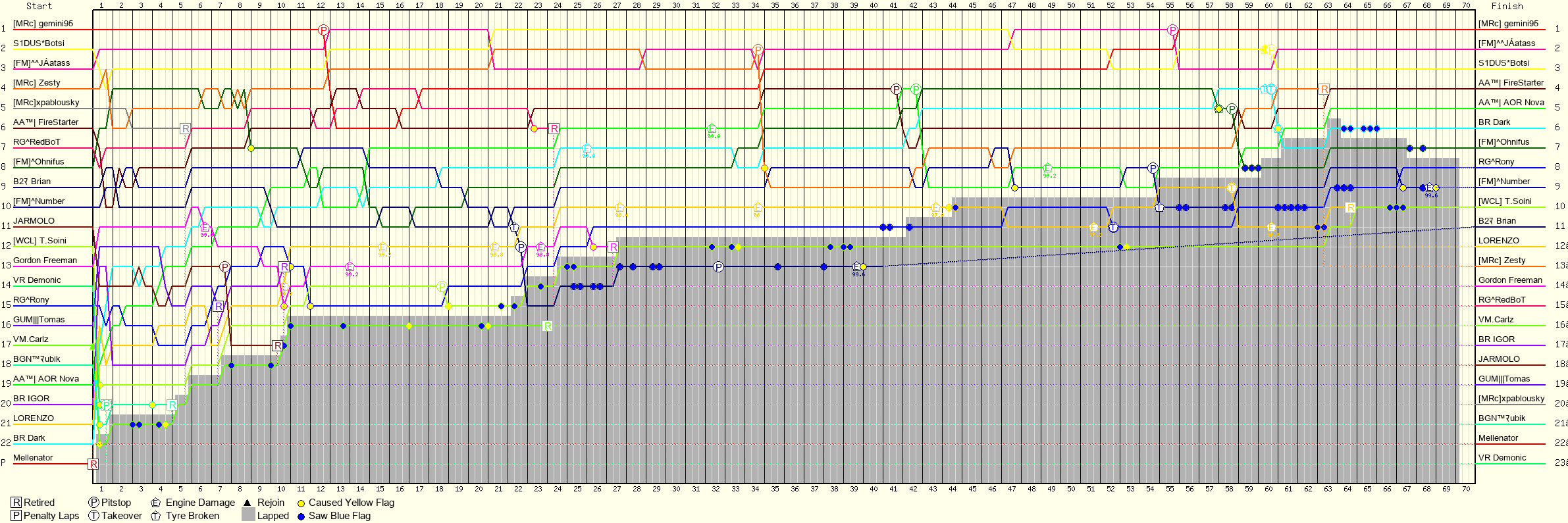Screen dimensions: 1568x523
Task: Click 'AA™| AOR Nova' in the Finish list
Action: point(1511,103)
